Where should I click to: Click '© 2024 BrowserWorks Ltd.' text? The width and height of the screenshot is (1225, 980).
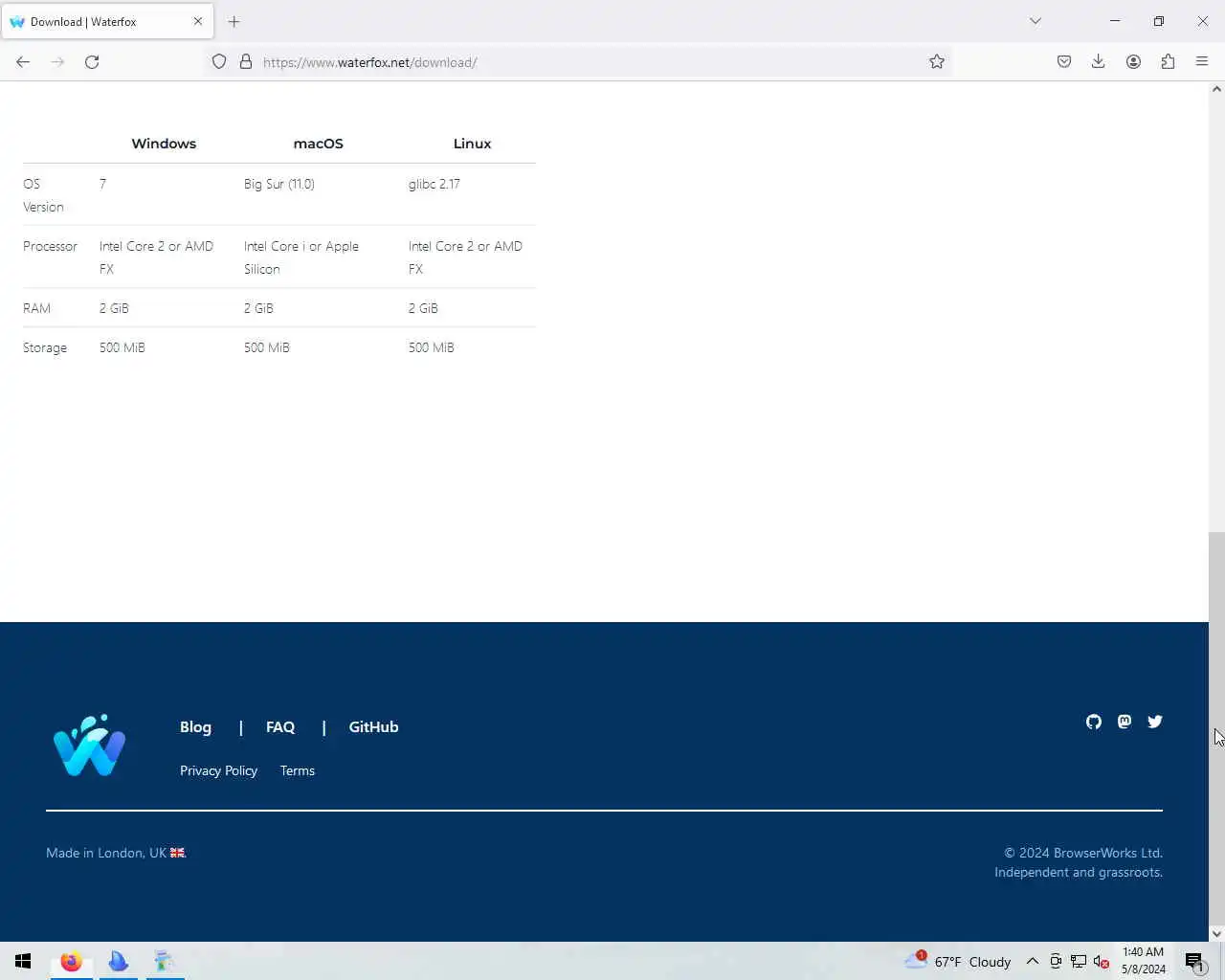click(1083, 853)
